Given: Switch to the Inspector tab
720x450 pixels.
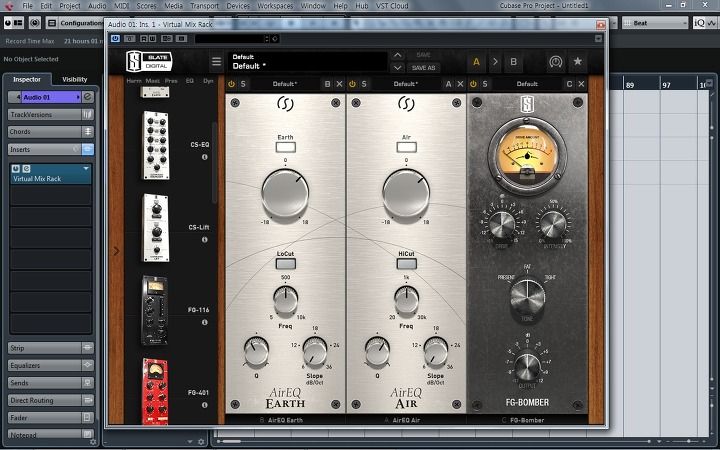Looking at the screenshot, I should [x=27, y=79].
